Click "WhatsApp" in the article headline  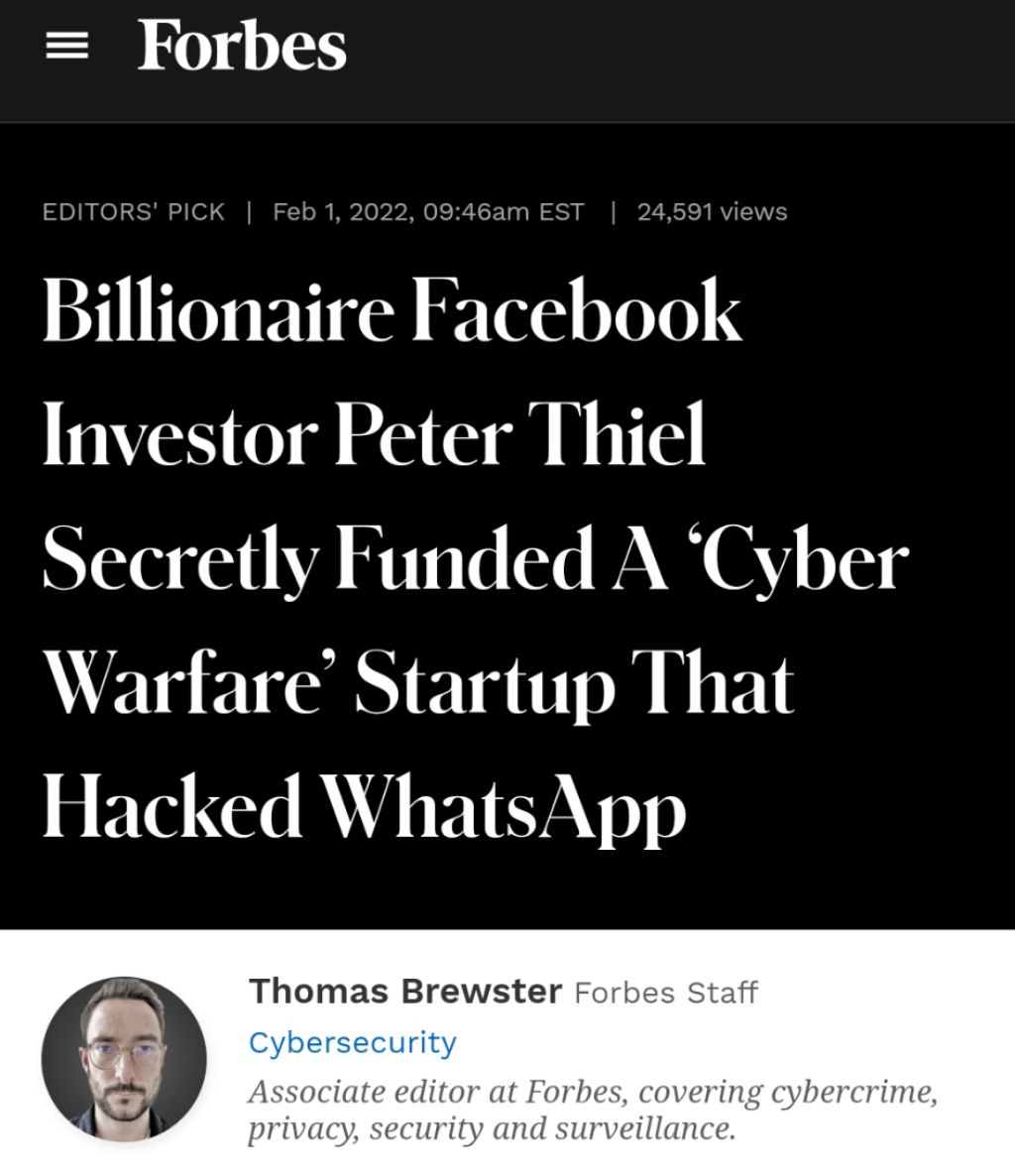coord(506,805)
